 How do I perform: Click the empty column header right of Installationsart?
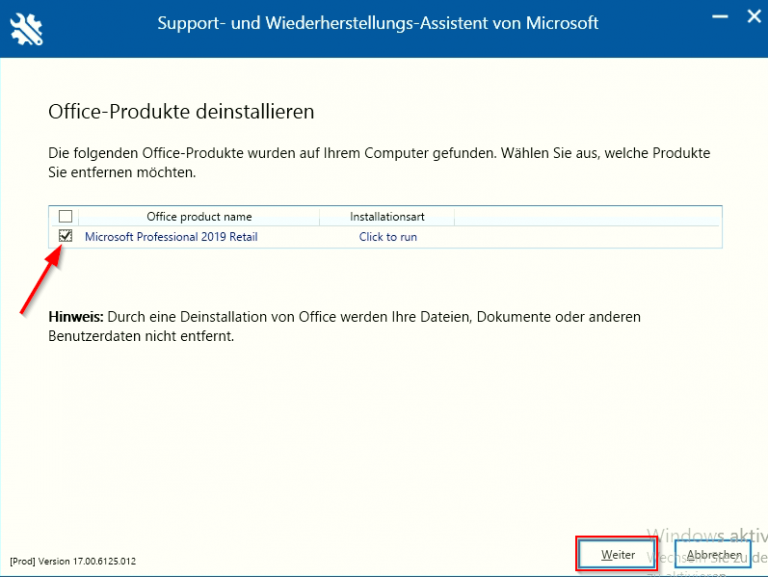pos(587,216)
